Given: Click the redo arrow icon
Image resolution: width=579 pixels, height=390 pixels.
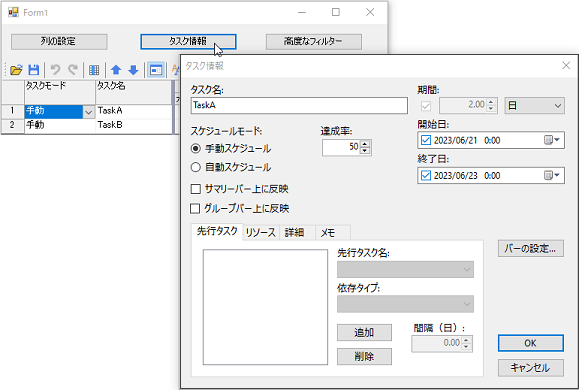Looking at the screenshot, I should (x=73, y=70).
